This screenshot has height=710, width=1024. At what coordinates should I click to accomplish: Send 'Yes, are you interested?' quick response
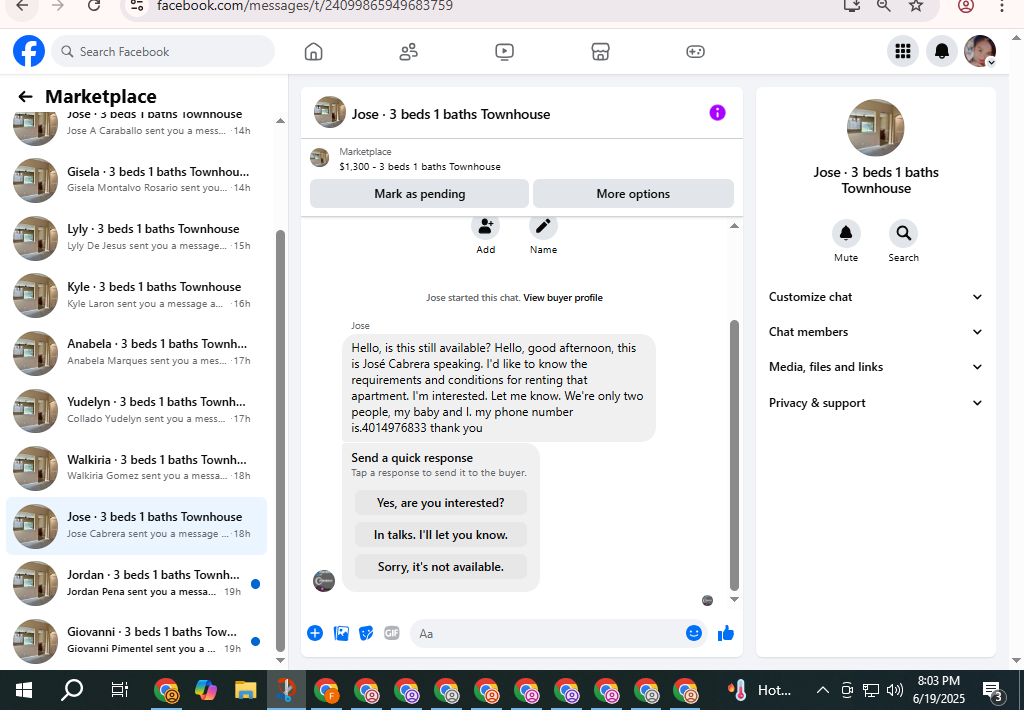[x=441, y=503]
